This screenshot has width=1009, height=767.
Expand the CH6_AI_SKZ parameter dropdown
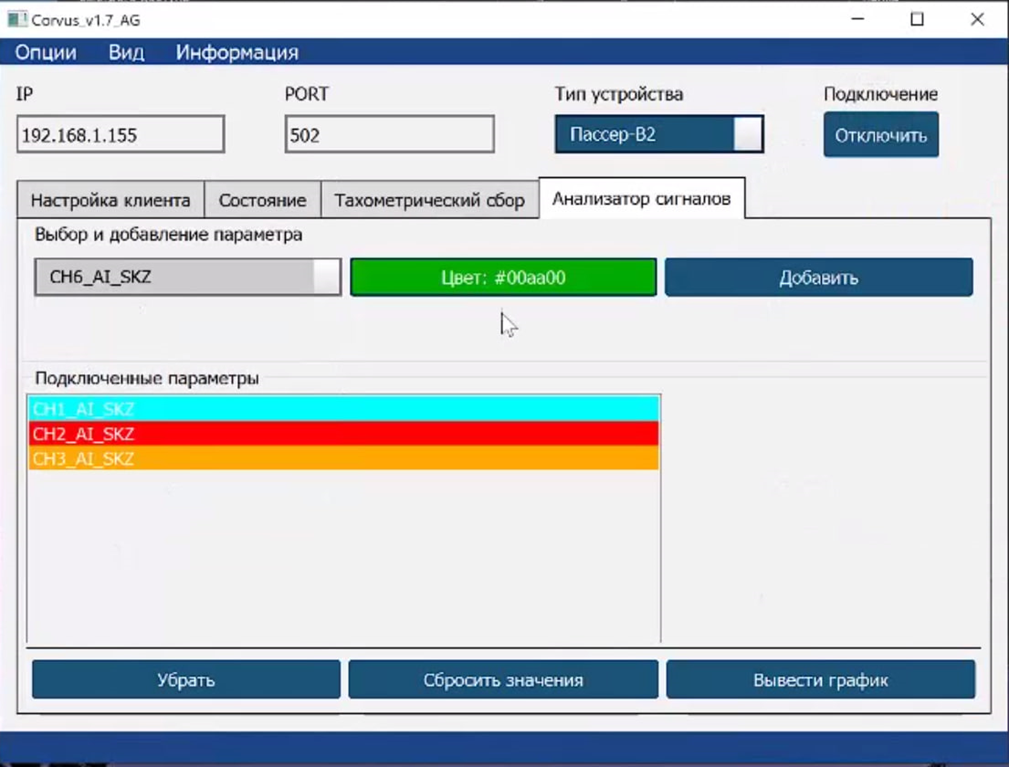point(188,278)
